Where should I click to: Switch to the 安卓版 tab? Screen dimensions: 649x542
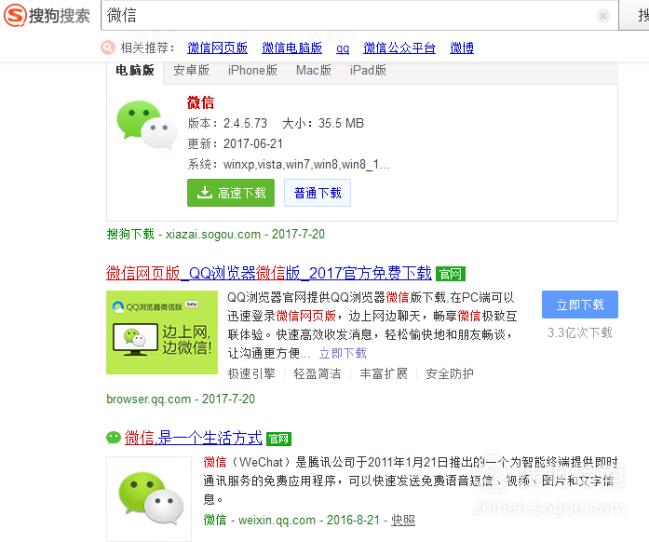191,70
